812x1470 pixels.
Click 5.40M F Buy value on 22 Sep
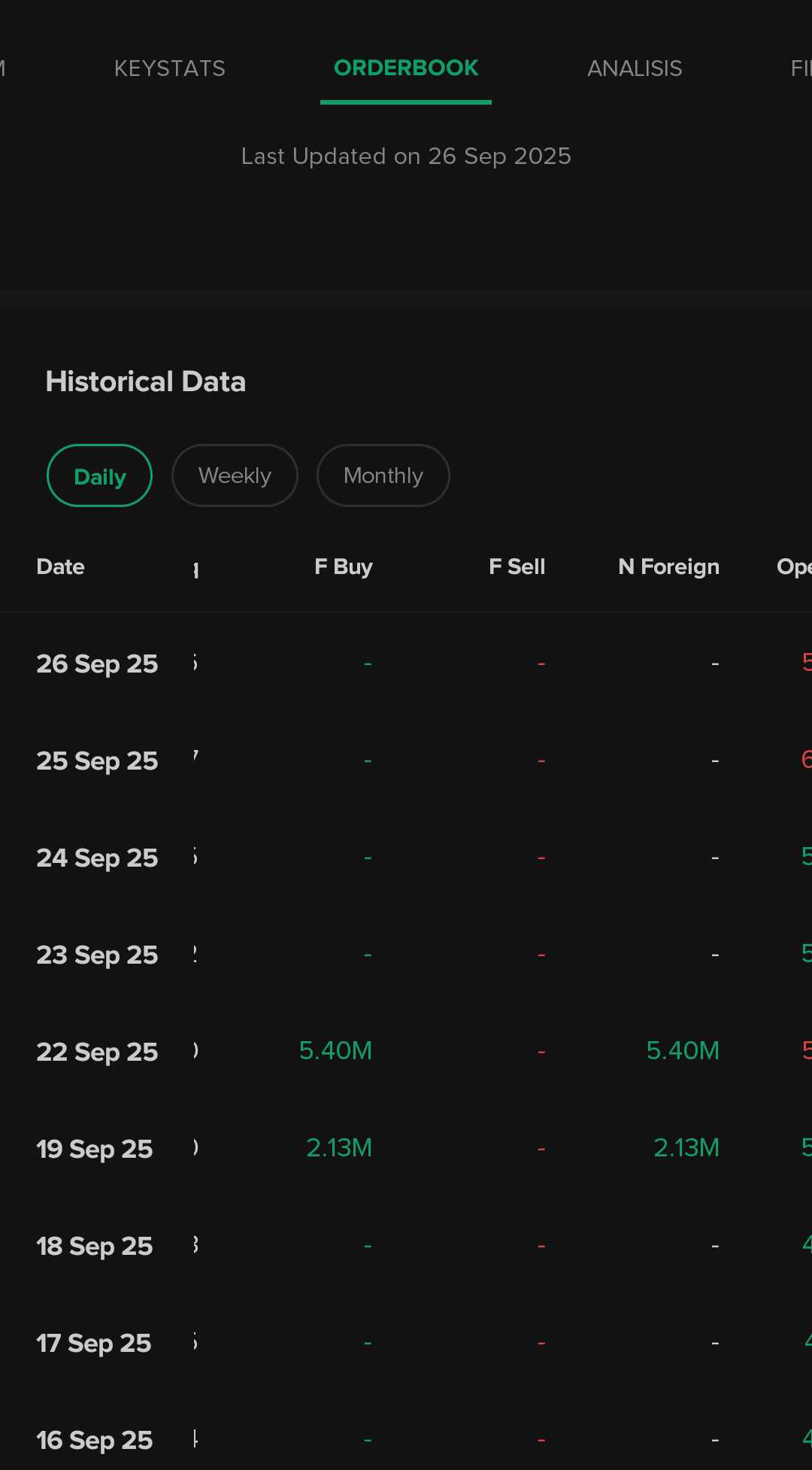[x=335, y=1051]
